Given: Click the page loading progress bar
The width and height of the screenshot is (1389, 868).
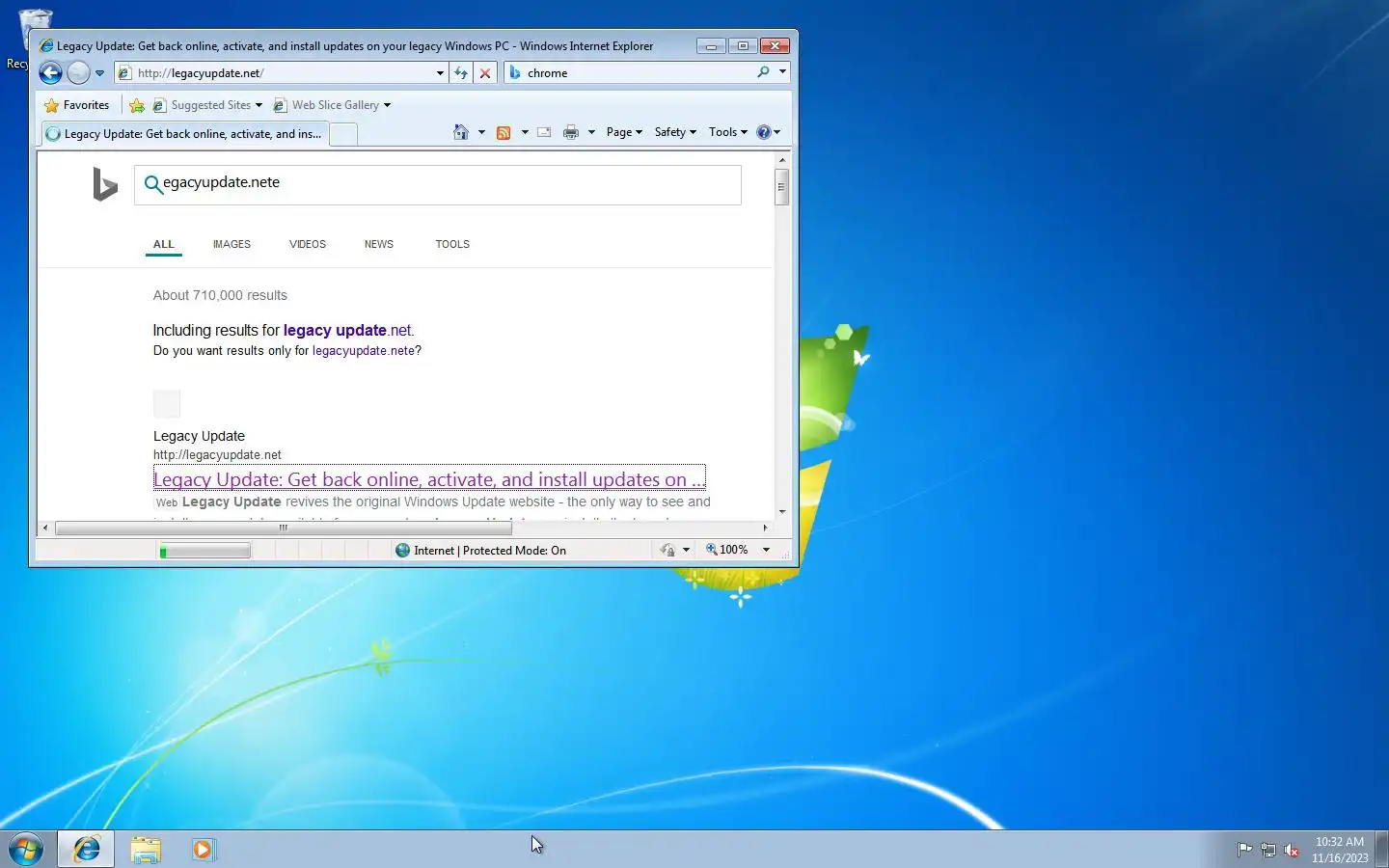Looking at the screenshot, I should 204,551.
